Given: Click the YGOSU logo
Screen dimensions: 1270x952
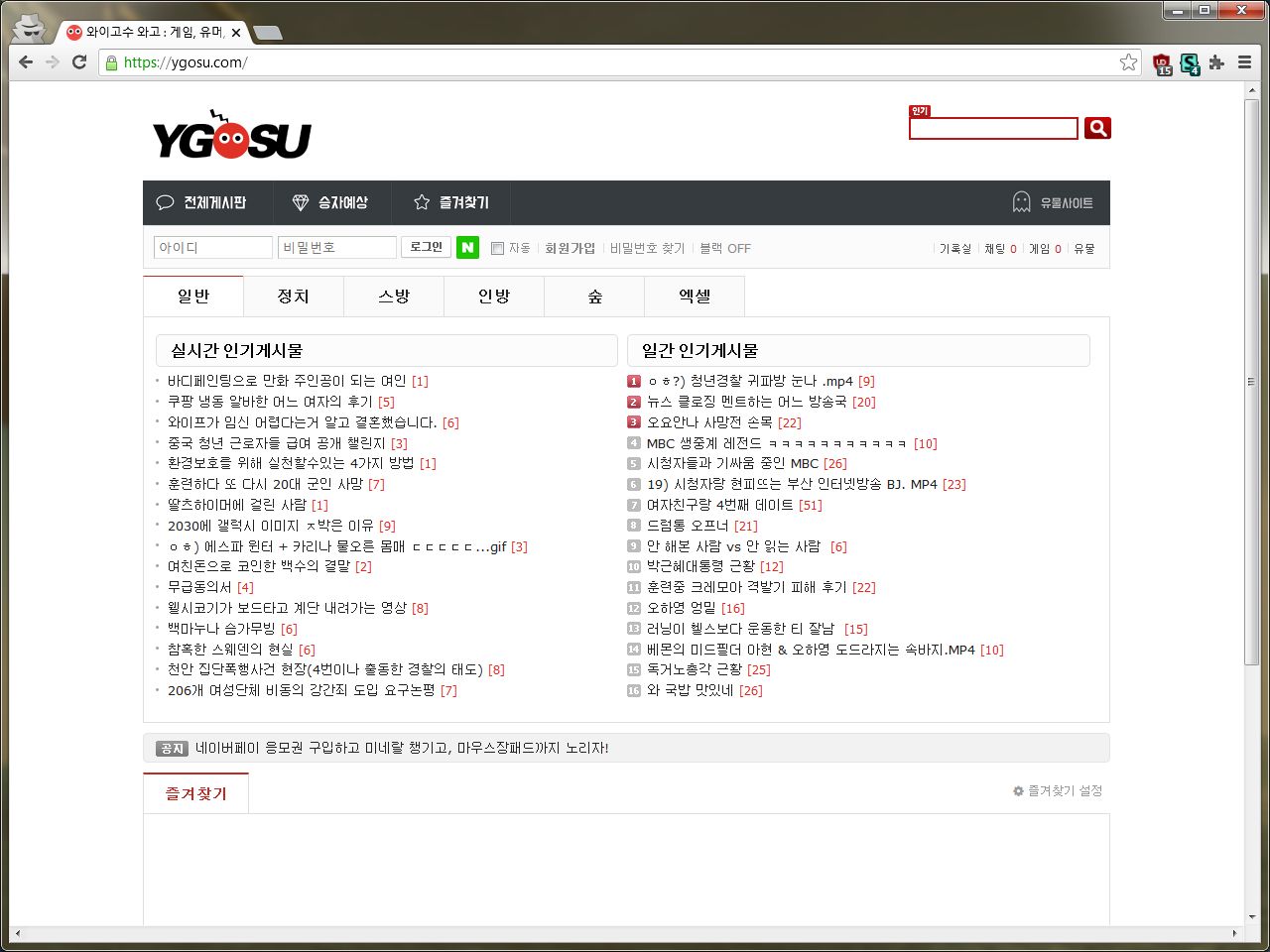Looking at the screenshot, I should [x=231, y=135].
